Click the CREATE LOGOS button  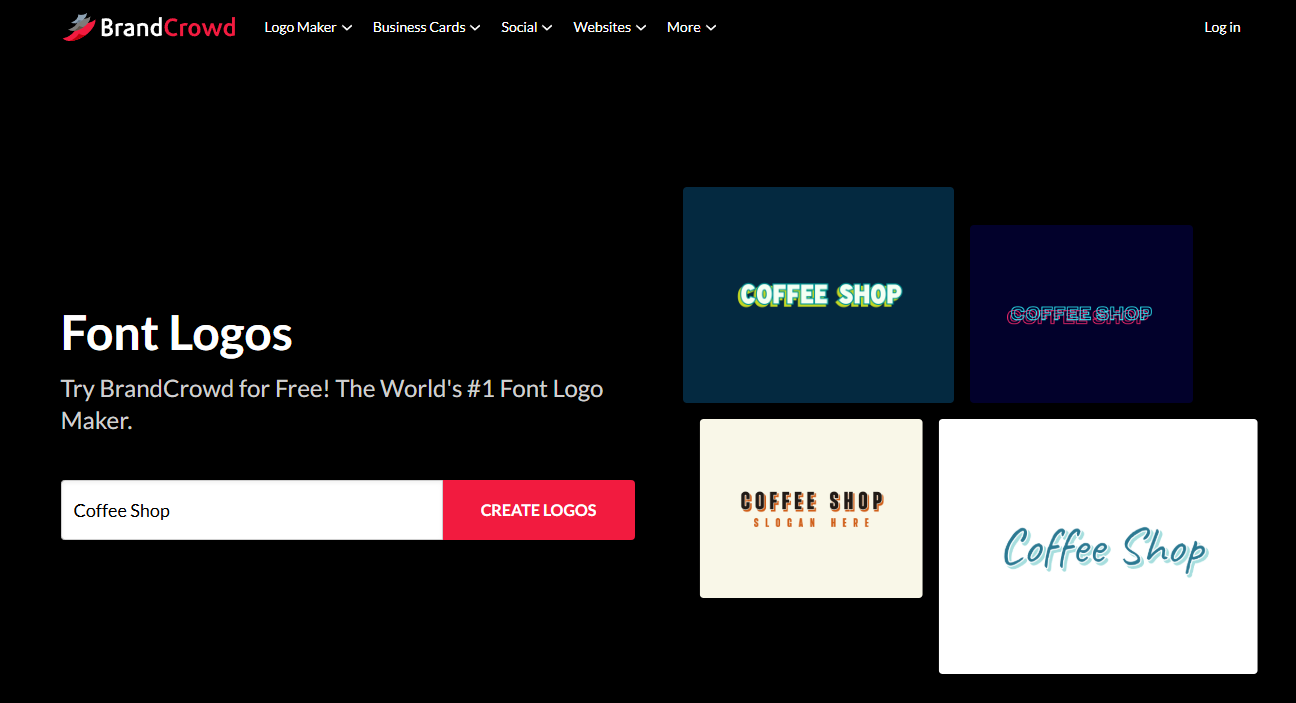539,510
